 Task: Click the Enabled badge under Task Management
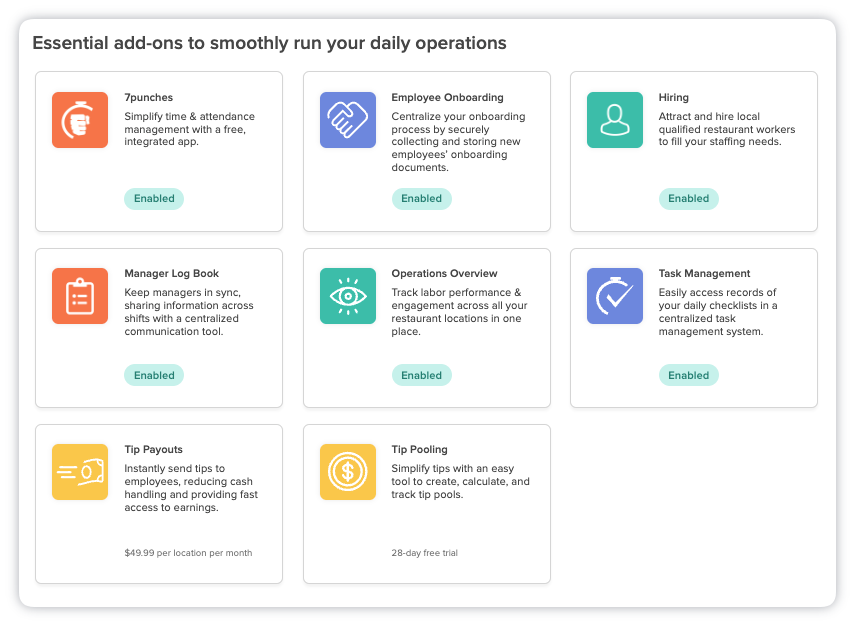tap(688, 376)
